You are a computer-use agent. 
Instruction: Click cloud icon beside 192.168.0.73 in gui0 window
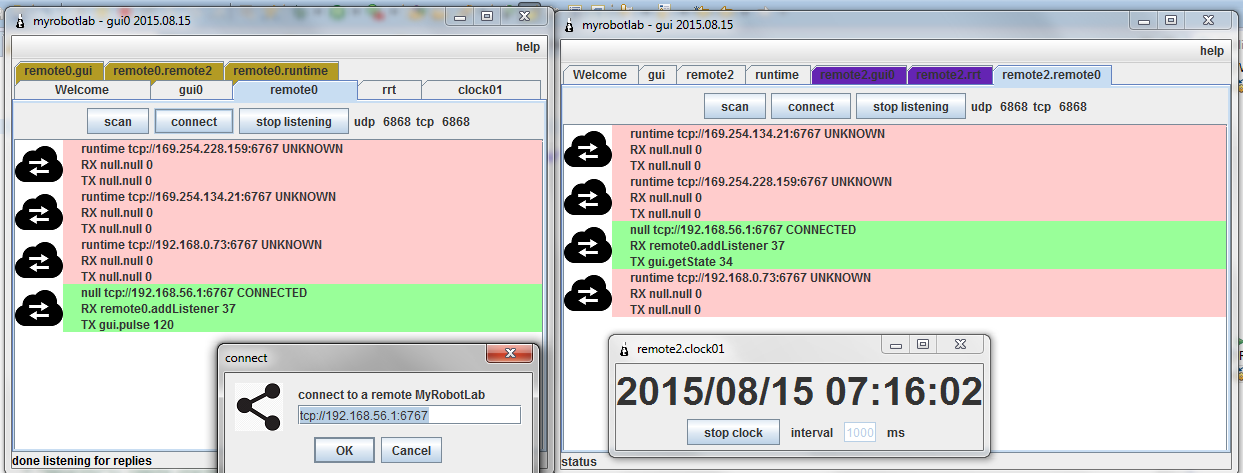coord(38,261)
